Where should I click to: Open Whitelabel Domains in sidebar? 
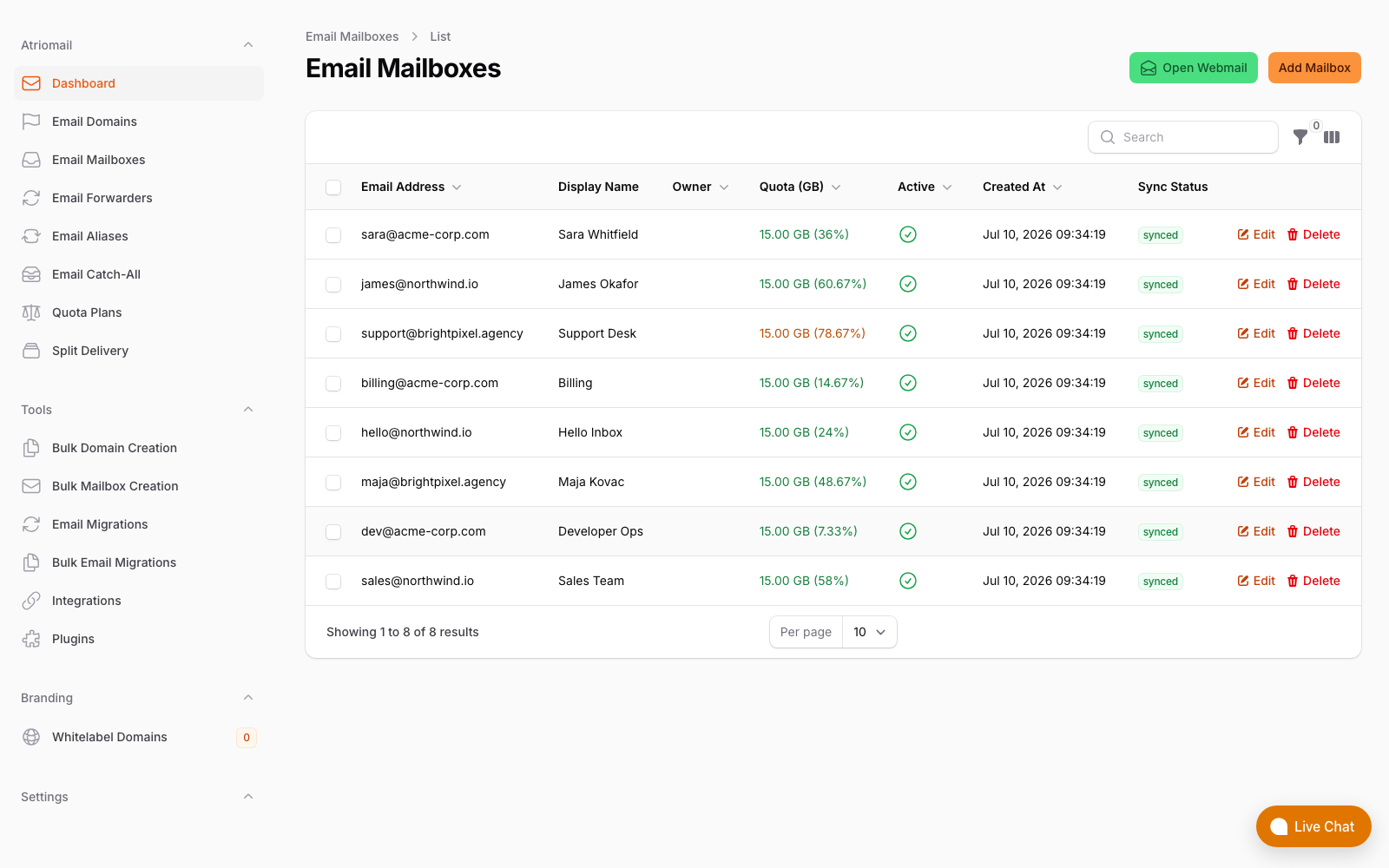click(139, 737)
